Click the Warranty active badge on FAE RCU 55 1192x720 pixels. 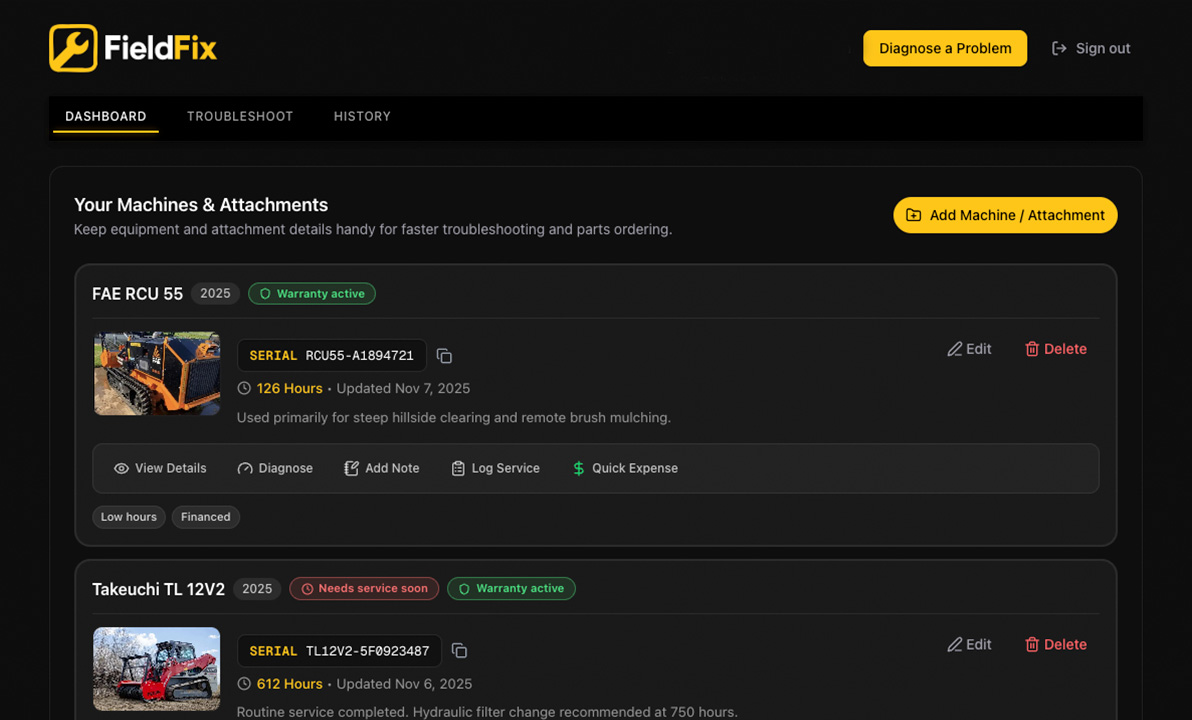pyautogui.click(x=311, y=293)
